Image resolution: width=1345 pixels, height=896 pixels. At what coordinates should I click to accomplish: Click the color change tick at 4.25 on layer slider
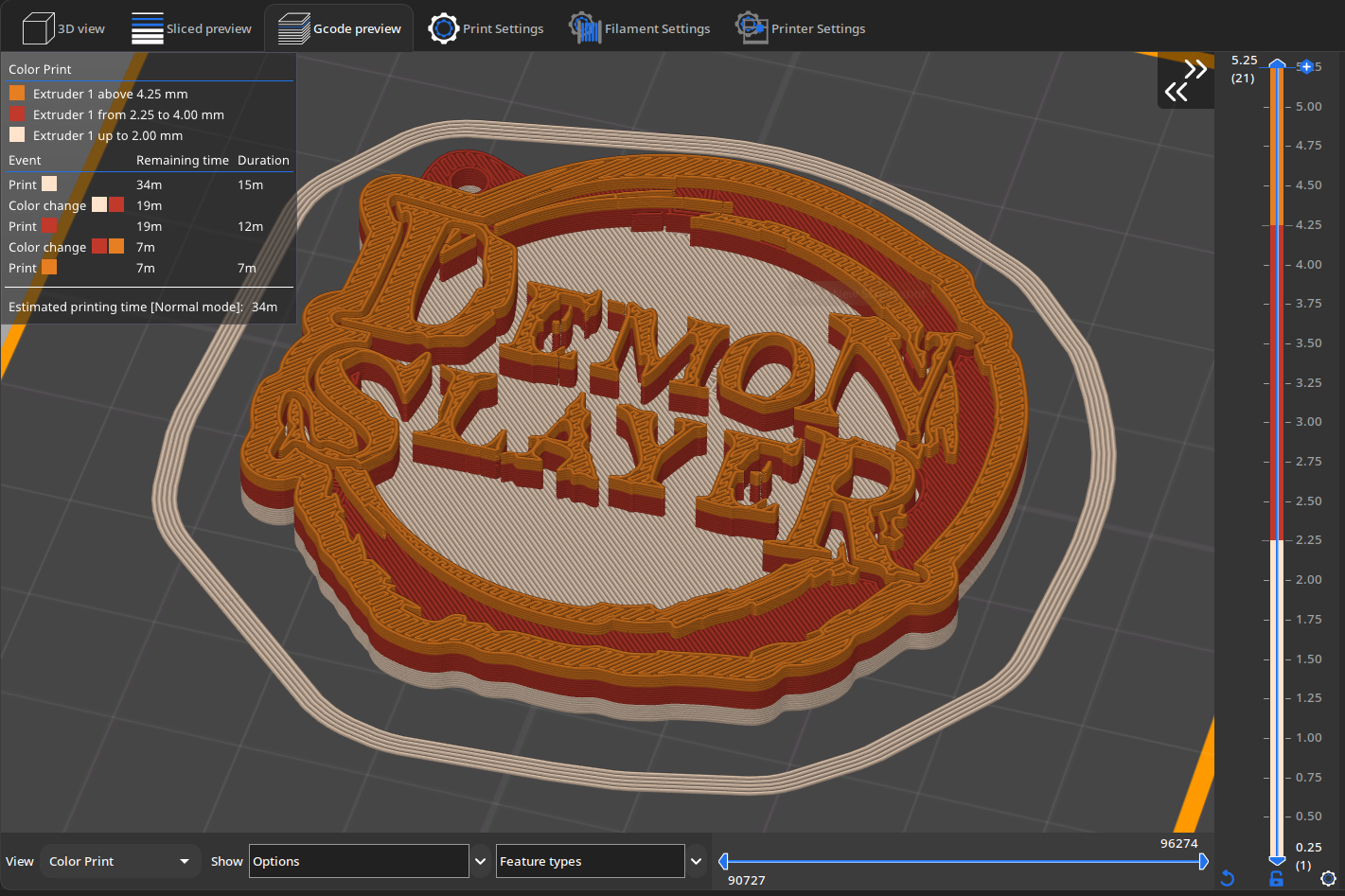click(x=1277, y=224)
